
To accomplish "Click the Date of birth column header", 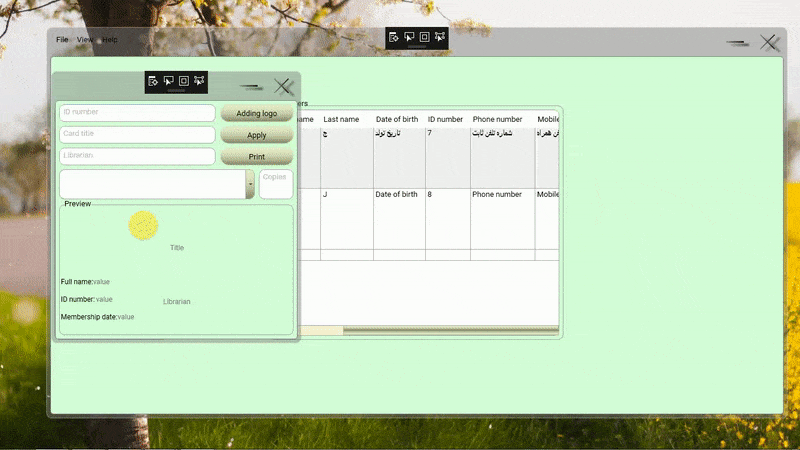I will point(397,119).
